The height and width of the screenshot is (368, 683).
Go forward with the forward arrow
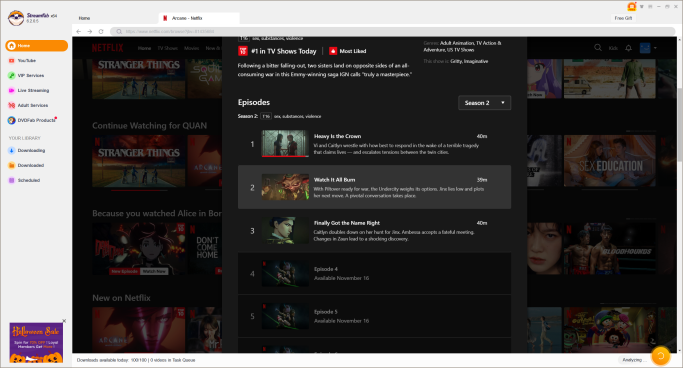[90, 31]
